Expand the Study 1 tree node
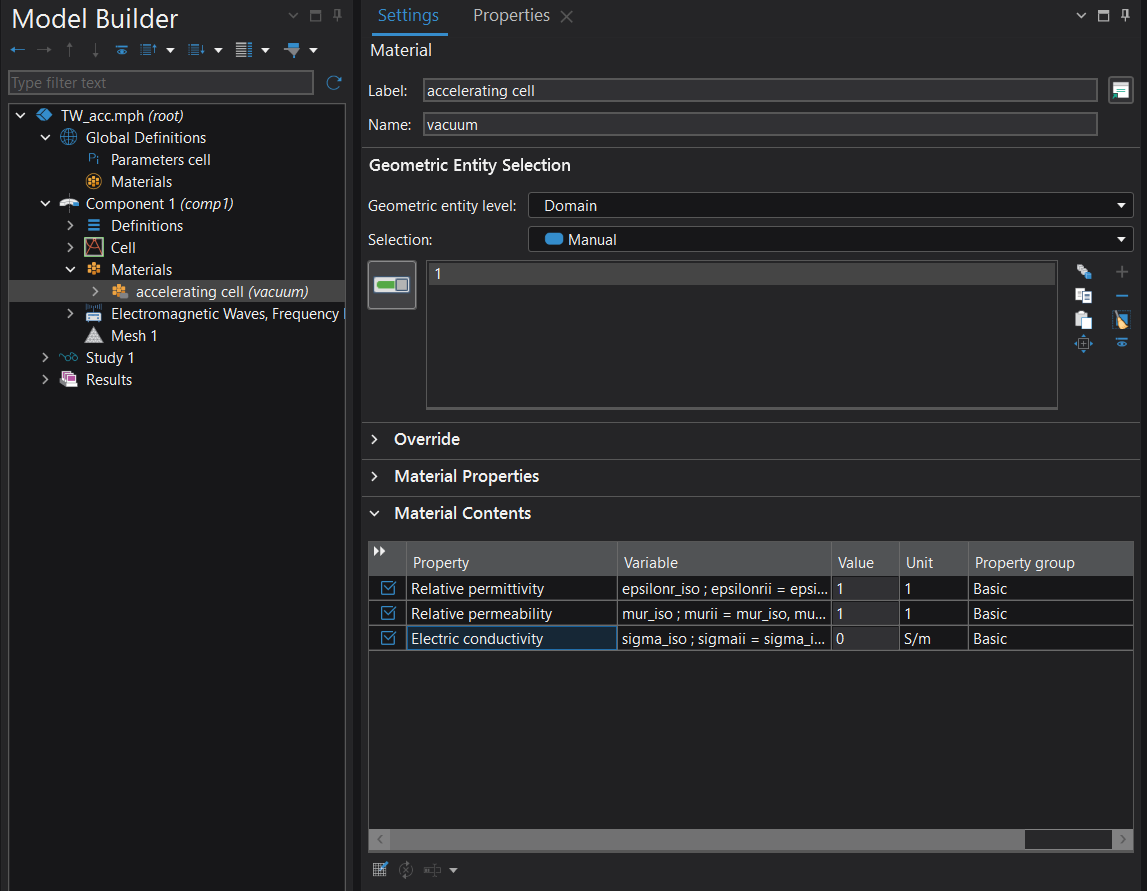 (45, 358)
